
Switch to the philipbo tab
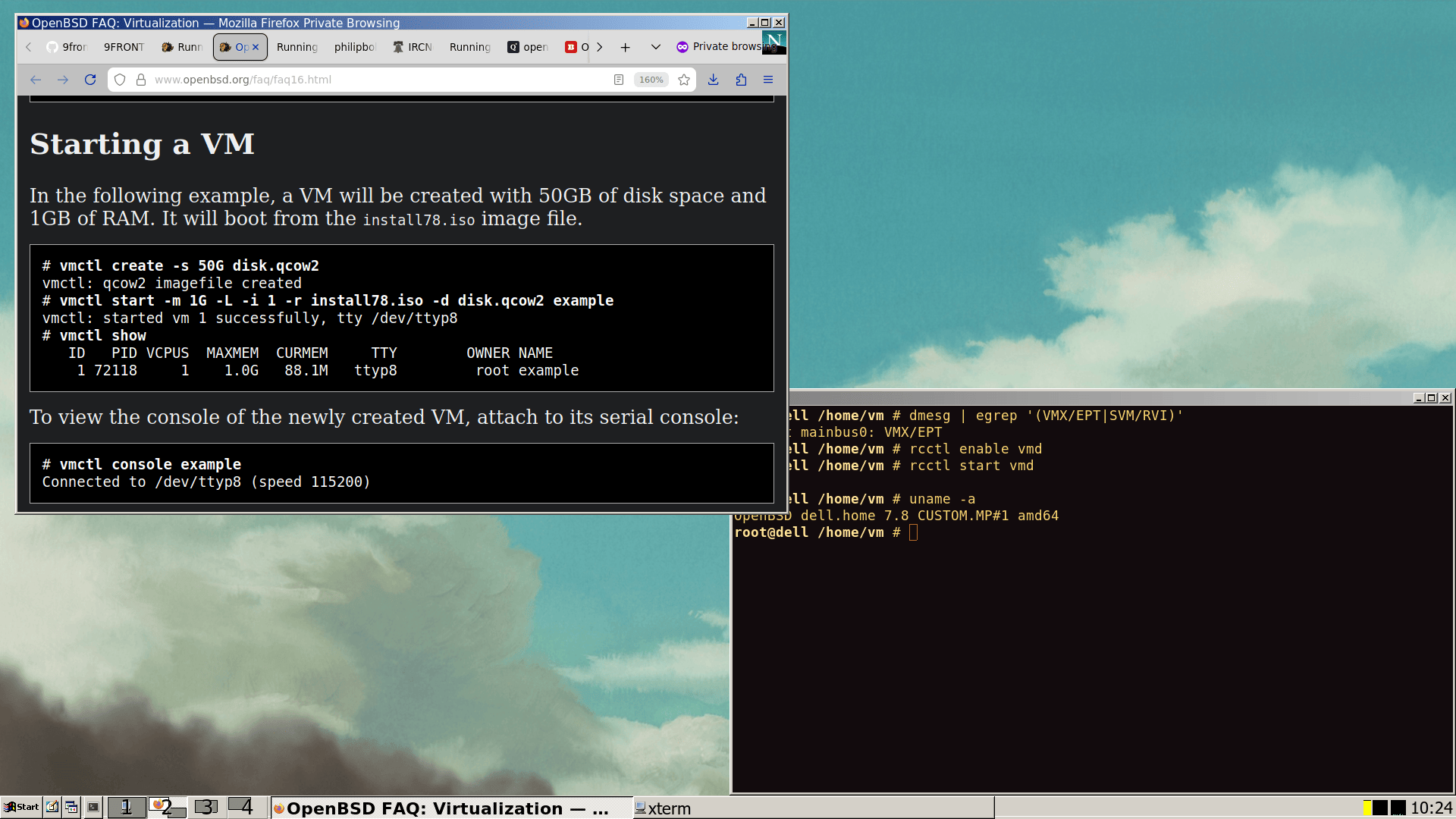tap(354, 47)
